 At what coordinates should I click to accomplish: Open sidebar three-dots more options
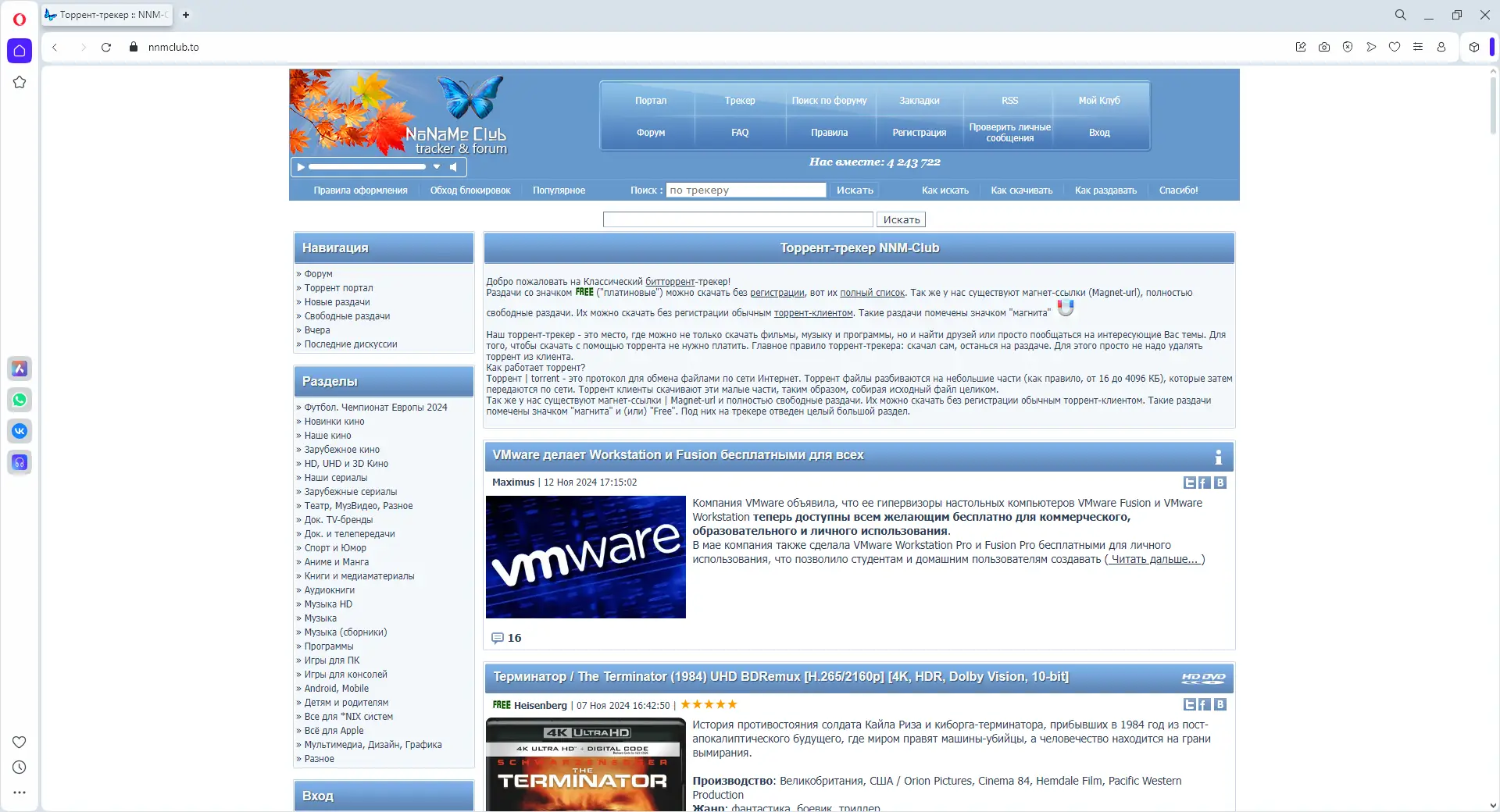coord(20,792)
